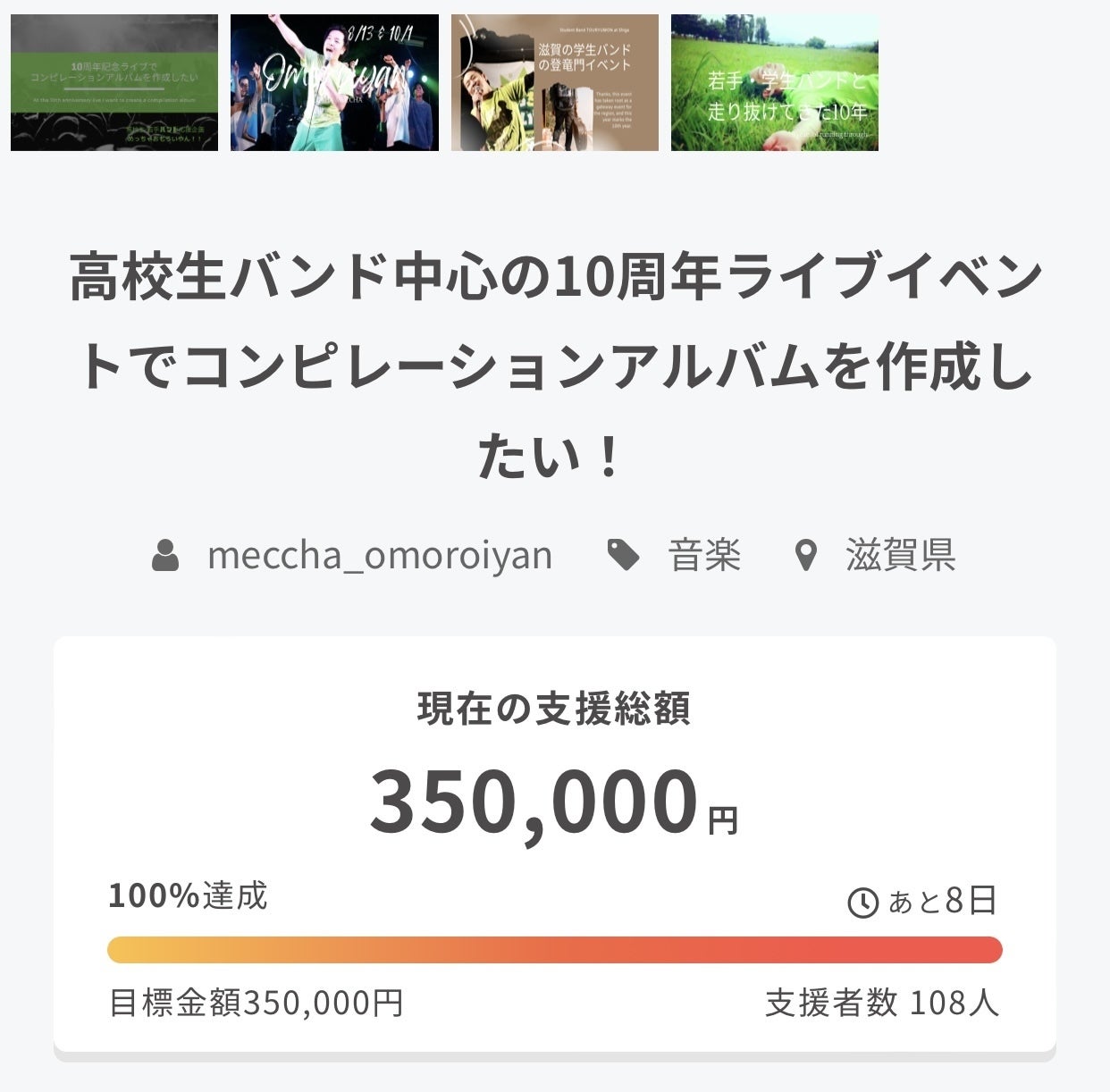View the 滋賀の学生バンド thumbnail image
The image size is (1110, 1092).
(x=554, y=82)
